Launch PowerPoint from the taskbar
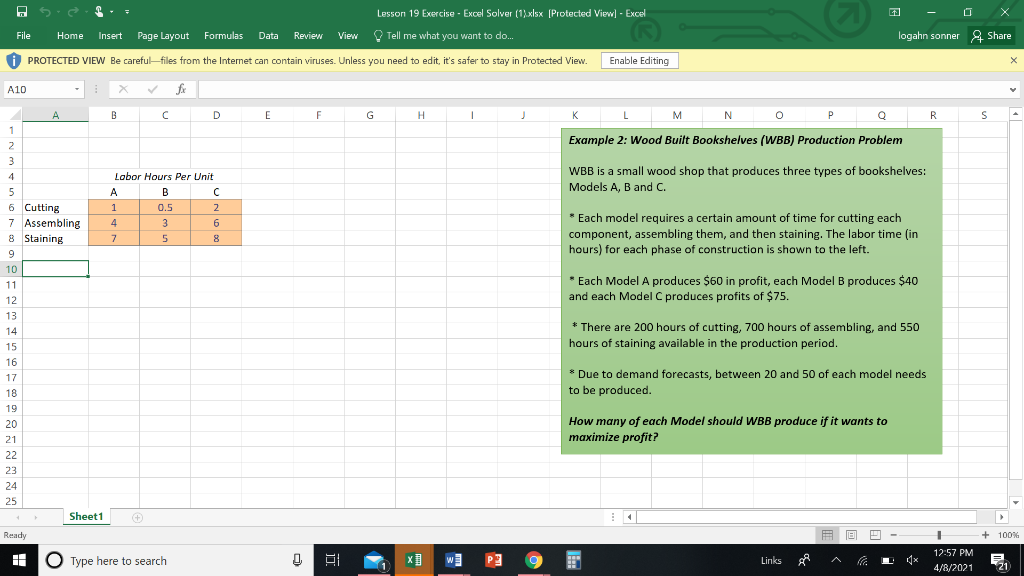1024x576 pixels. coord(494,560)
